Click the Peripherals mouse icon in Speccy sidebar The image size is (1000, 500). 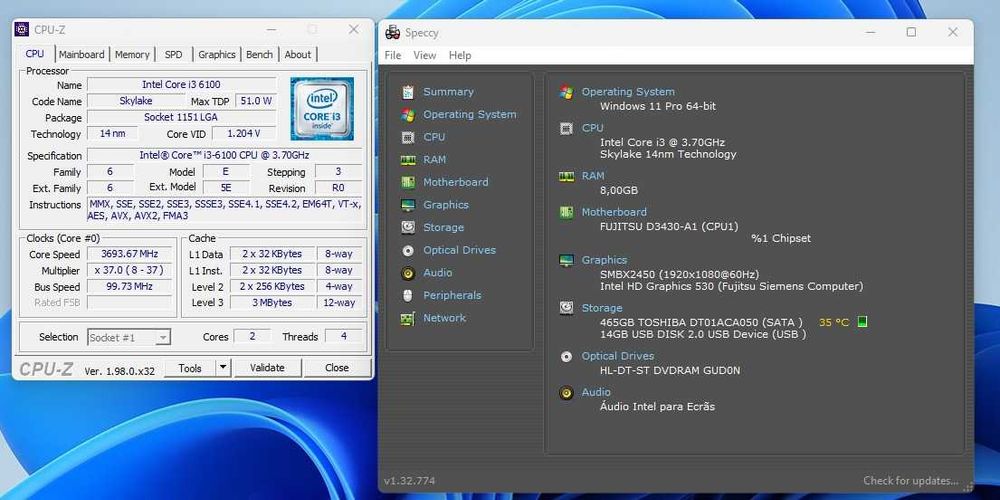pos(408,296)
